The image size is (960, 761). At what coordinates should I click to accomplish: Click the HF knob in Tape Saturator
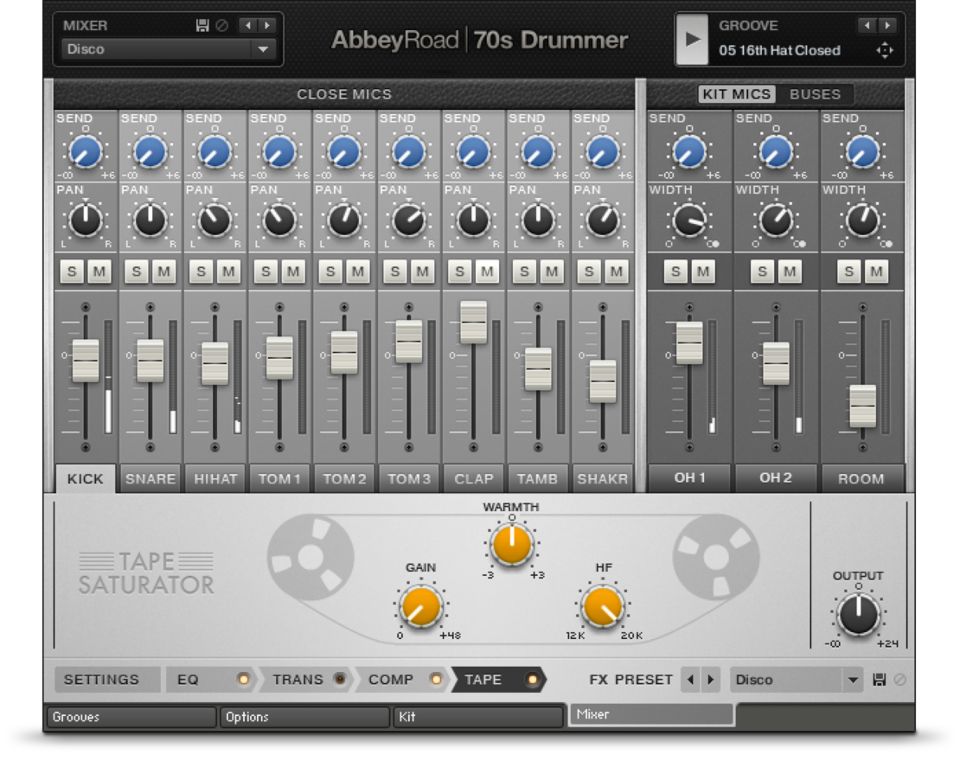tap(602, 605)
